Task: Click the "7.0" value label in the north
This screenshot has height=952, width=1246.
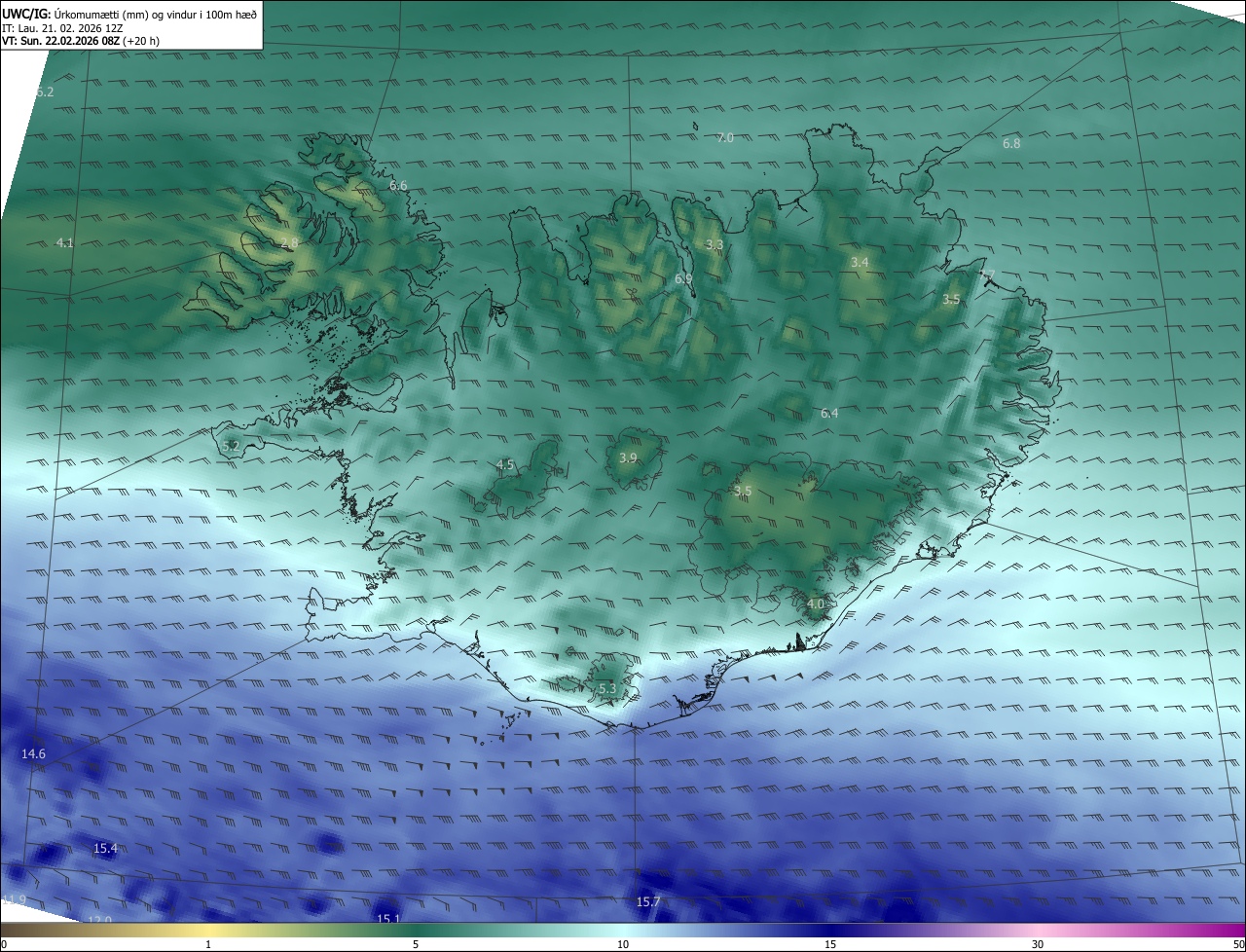Action: coord(724,138)
